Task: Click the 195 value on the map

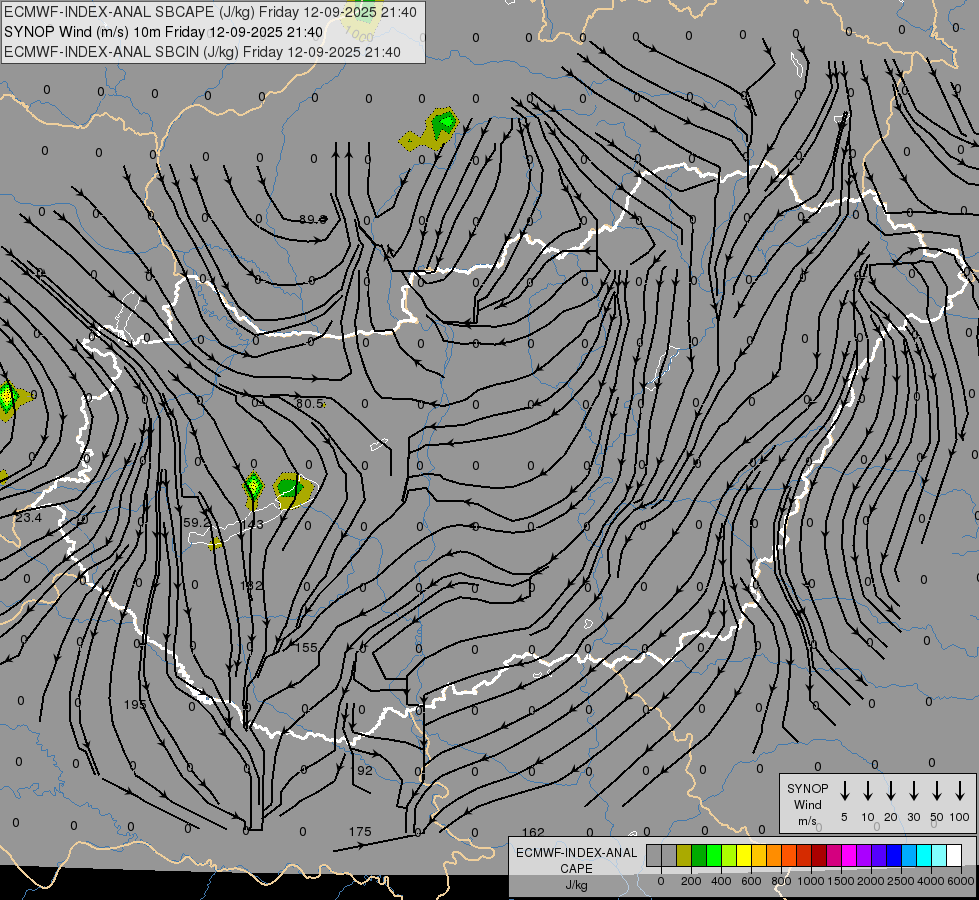Action: pyautogui.click(x=135, y=705)
